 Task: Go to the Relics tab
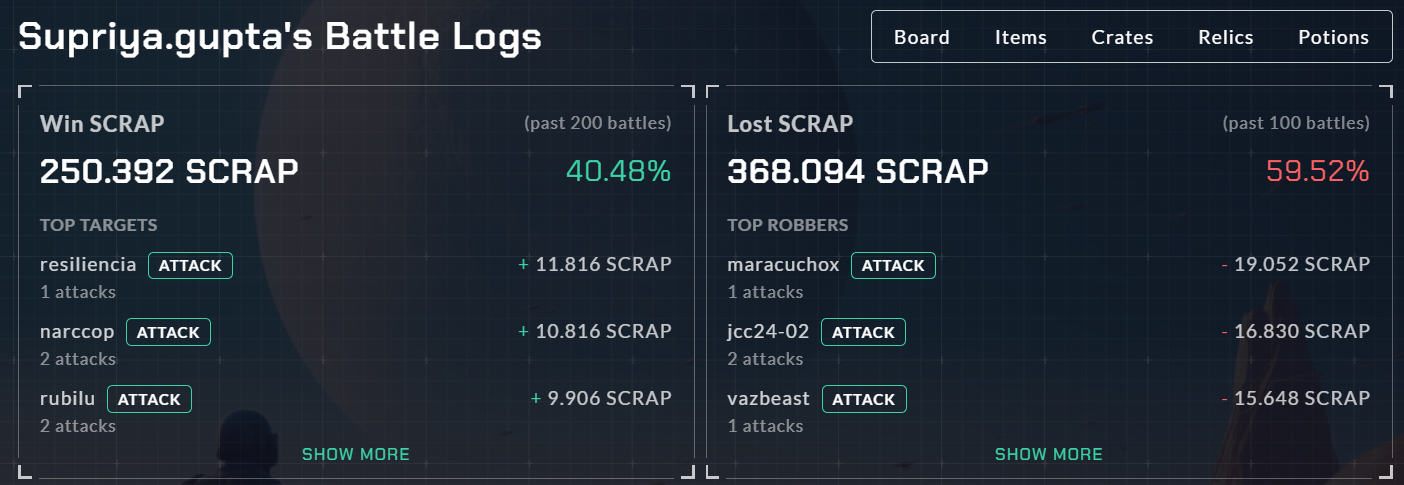[1225, 37]
